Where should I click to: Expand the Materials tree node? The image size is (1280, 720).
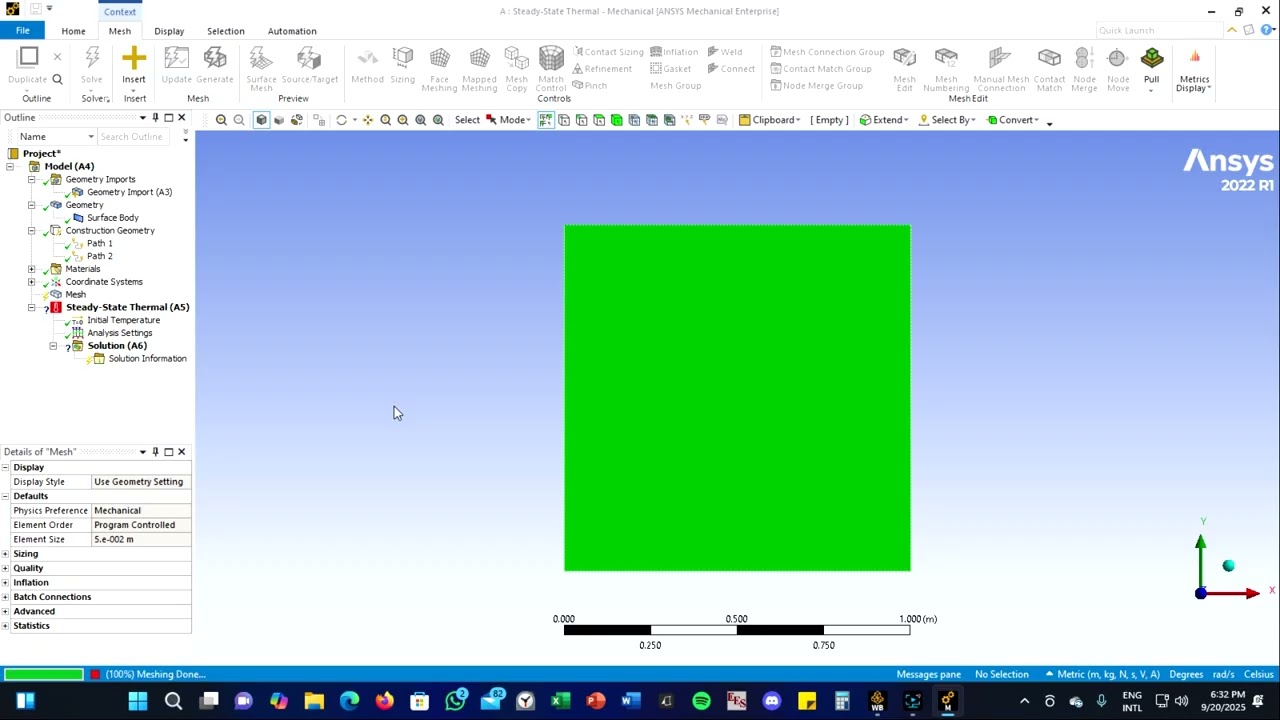coord(31,269)
